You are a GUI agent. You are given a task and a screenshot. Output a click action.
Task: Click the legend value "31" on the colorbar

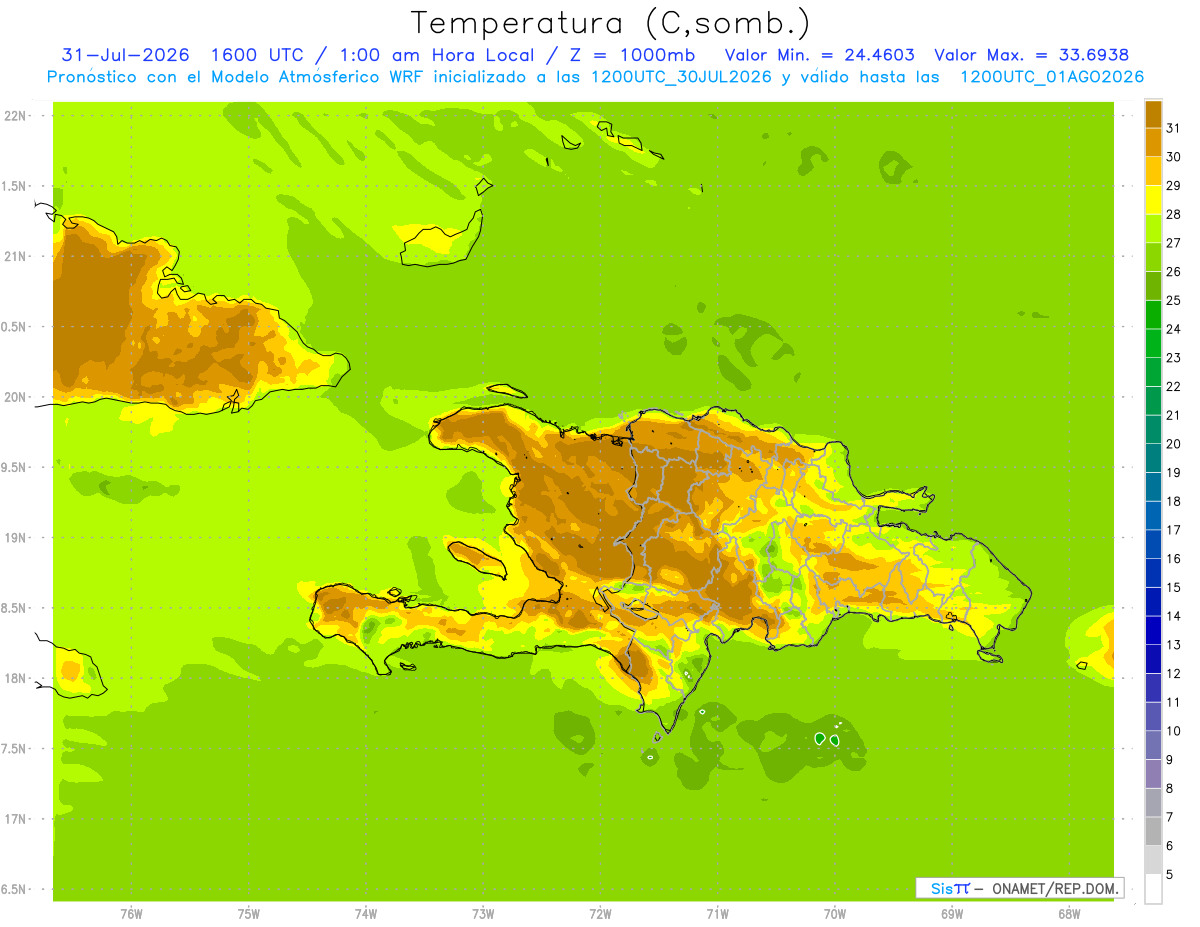coord(1173,128)
